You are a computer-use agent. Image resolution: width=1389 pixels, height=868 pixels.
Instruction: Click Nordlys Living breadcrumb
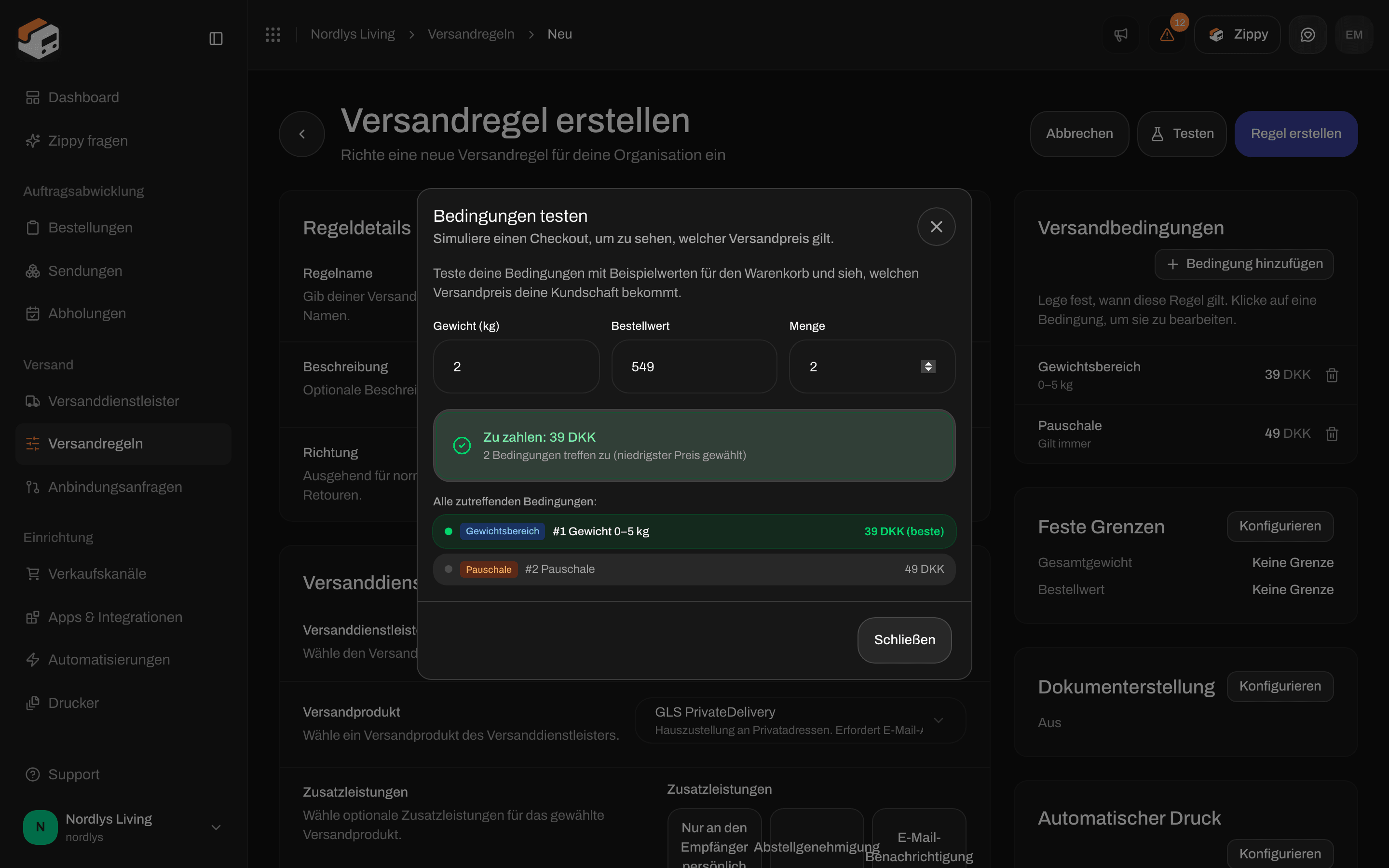pos(353,34)
